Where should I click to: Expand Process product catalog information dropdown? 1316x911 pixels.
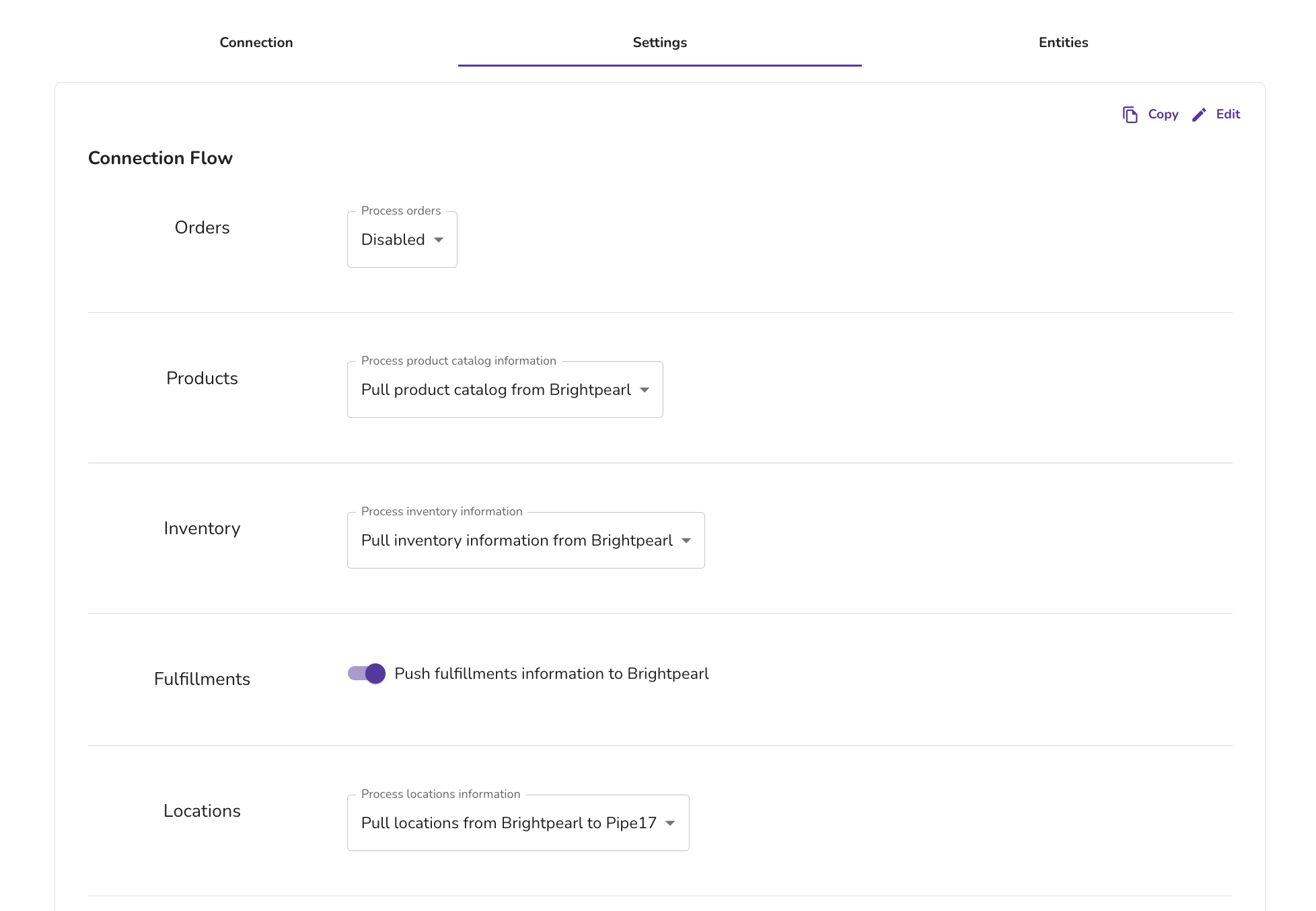(x=505, y=390)
